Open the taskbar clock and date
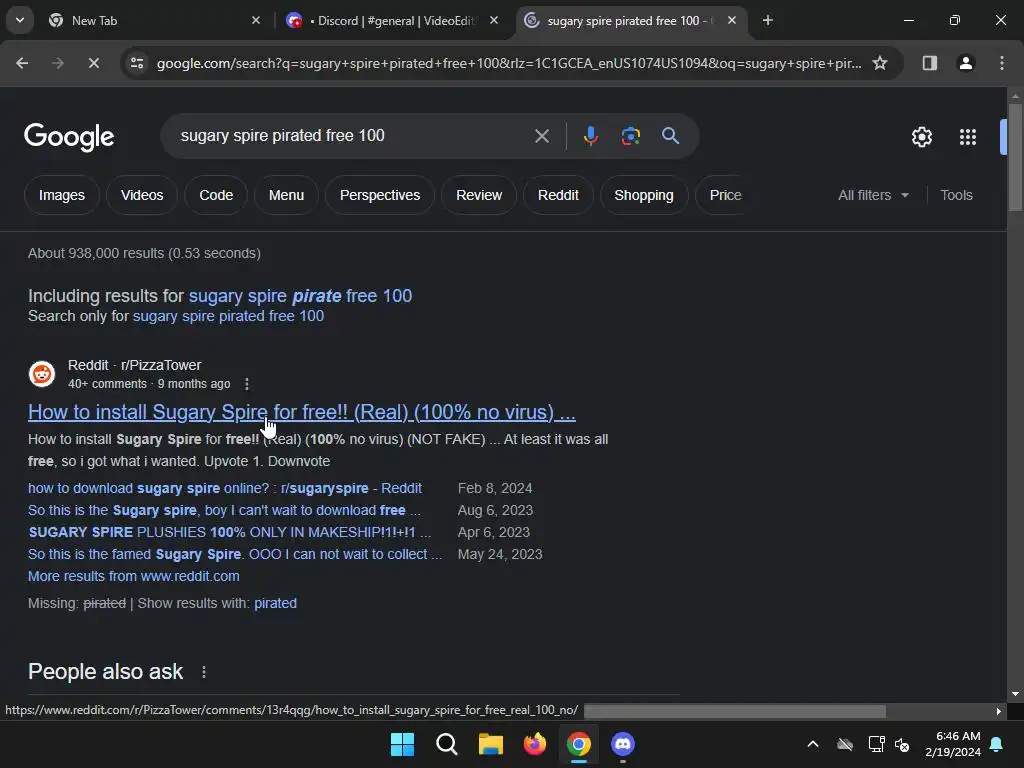The image size is (1024, 768). [953, 744]
